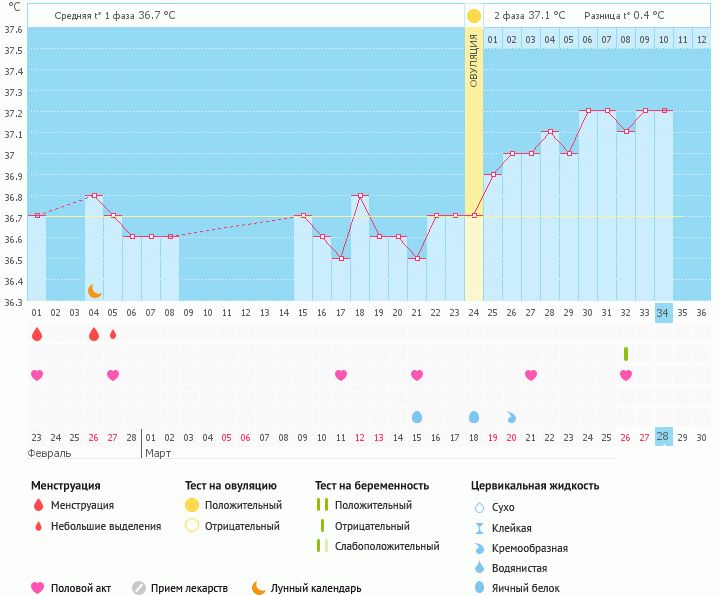This screenshot has height=595, width=720.
Task: Select the menstruation drop on cycle day 01
Action: point(37,334)
